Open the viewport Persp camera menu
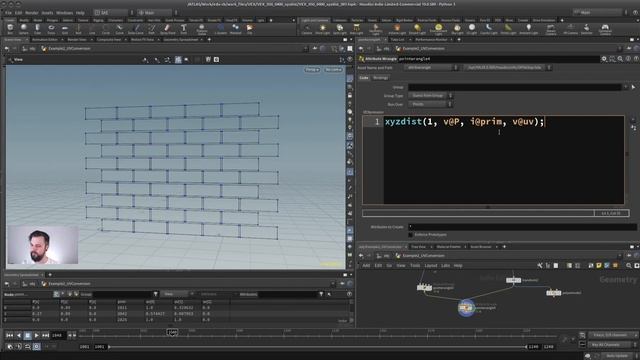This screenshot has height=360, width=640. tap(312, 70)
